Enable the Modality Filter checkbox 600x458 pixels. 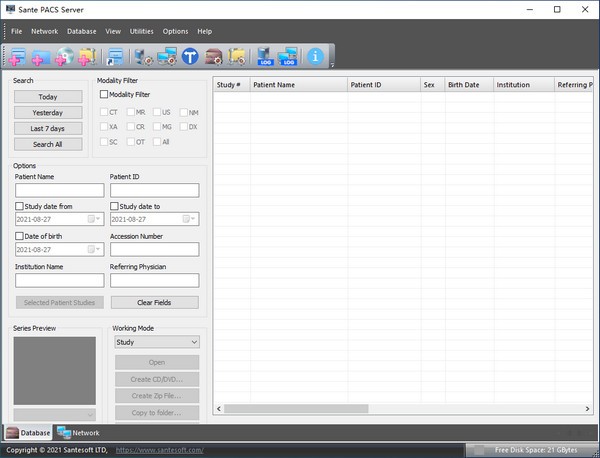coord(104,94)
